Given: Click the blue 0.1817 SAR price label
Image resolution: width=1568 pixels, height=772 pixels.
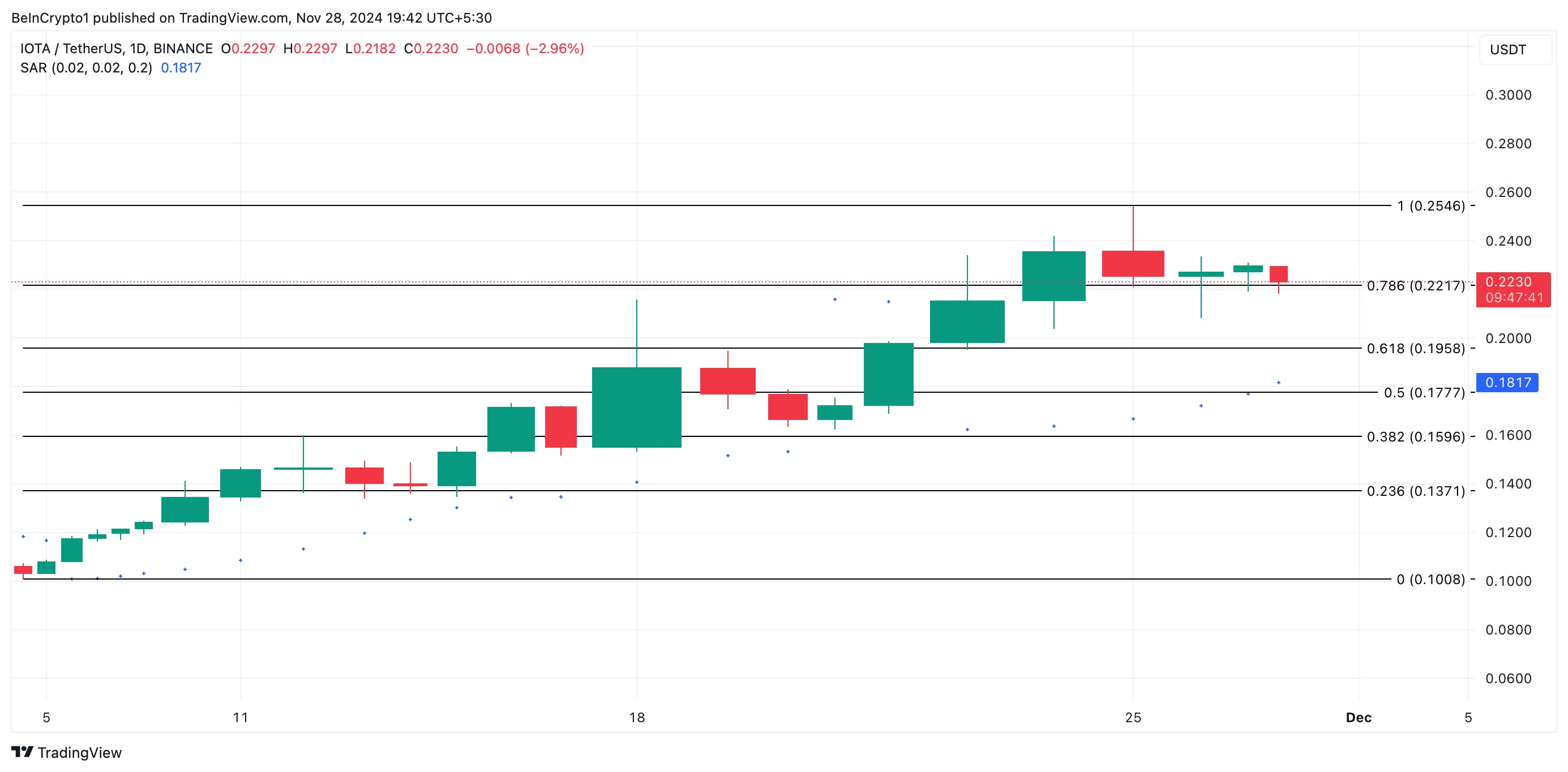Looking at the screenshot, I should (x=1507, y=383).
